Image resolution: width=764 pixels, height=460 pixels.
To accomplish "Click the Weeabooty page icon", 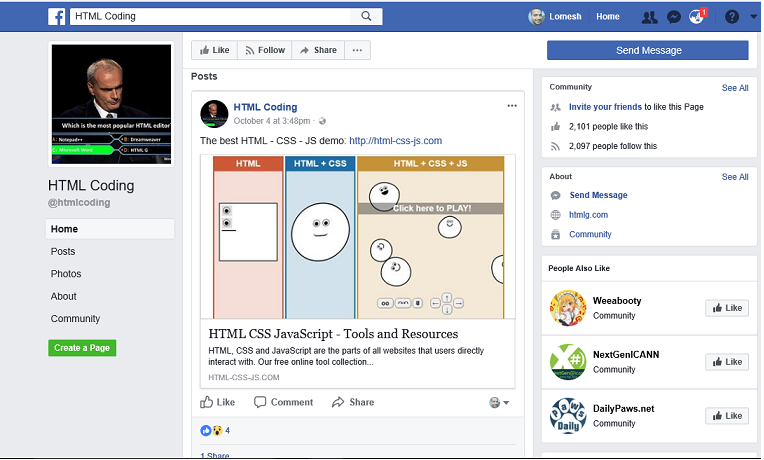I will pyautogui.click(x=567, y=308).
